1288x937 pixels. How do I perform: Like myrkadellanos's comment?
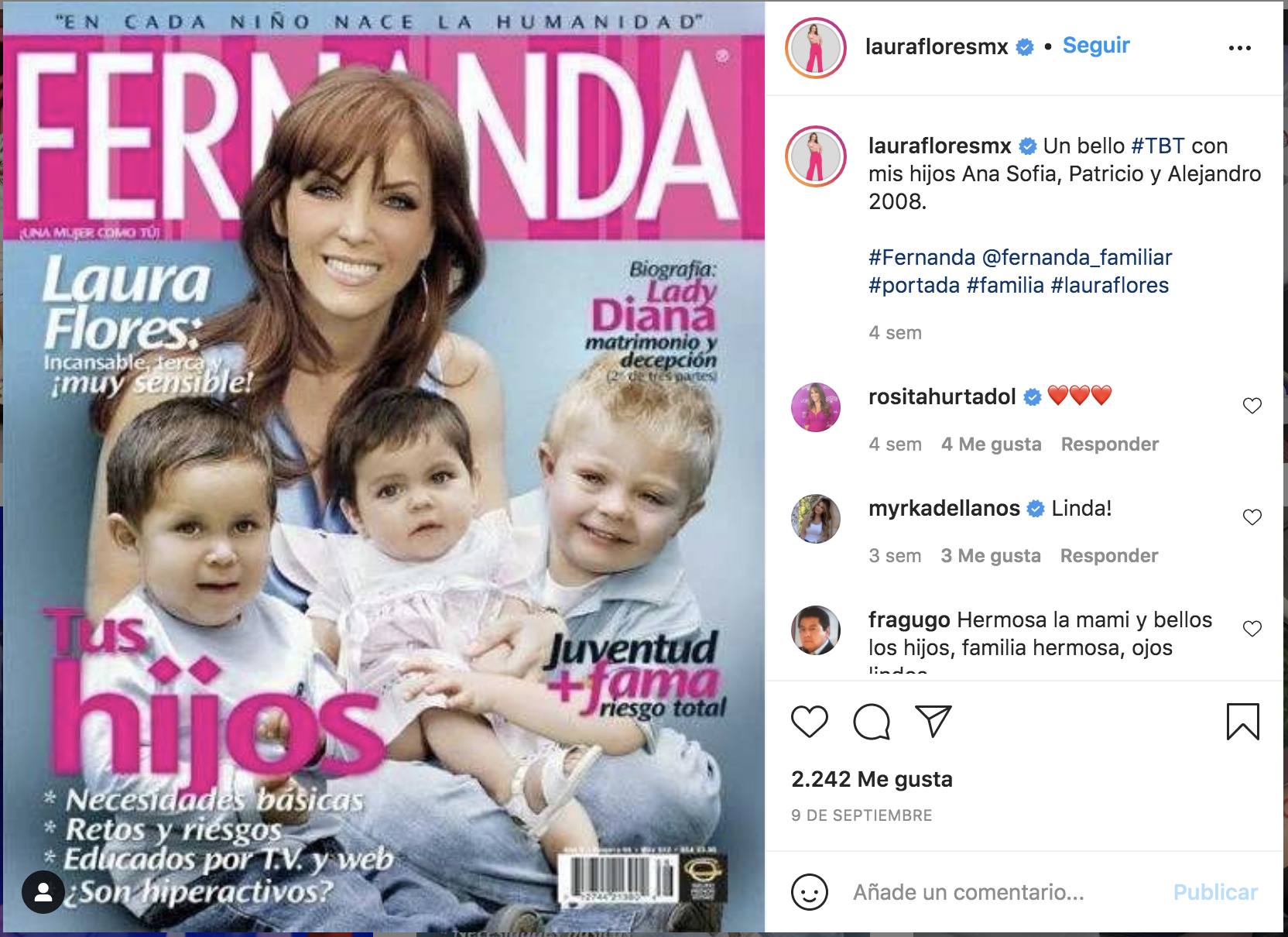point(1252,517)
